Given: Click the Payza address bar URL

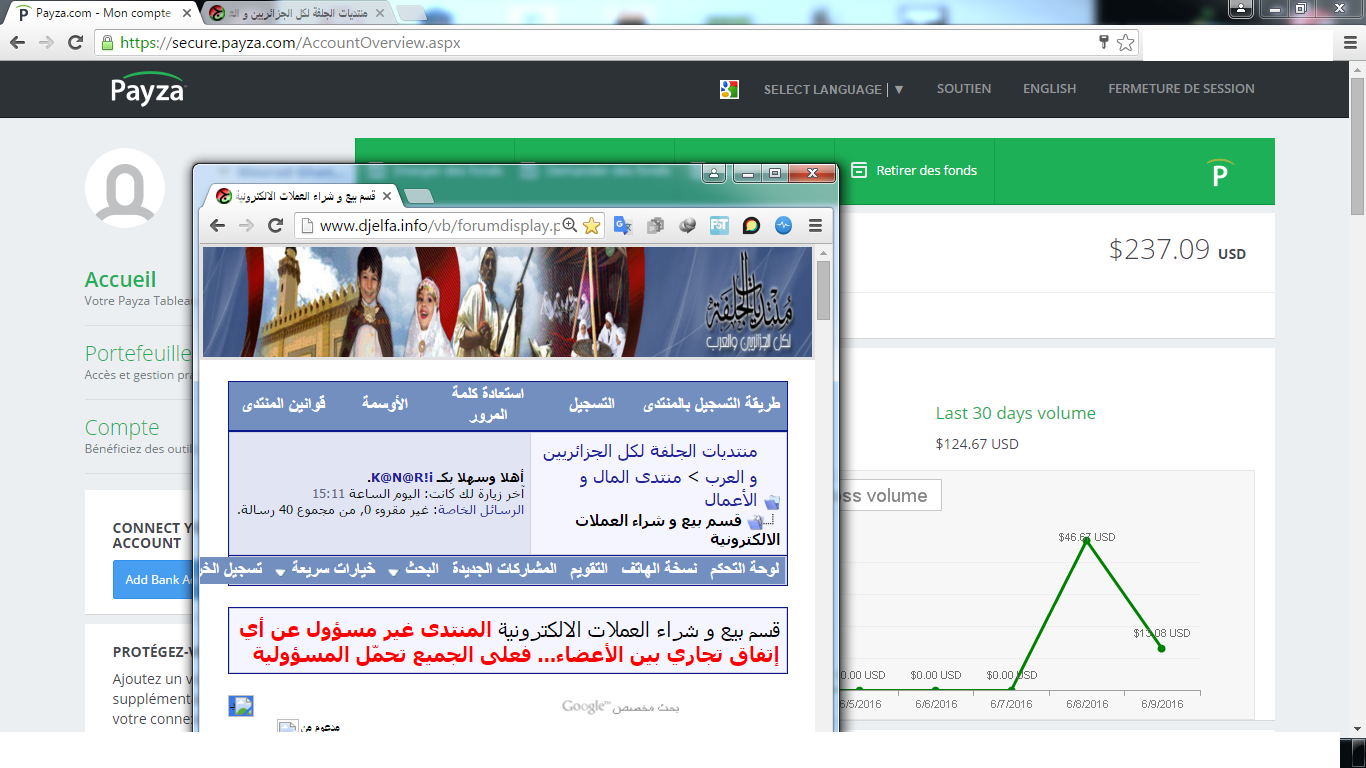Looking at the screenshot, I should point(290,43).
